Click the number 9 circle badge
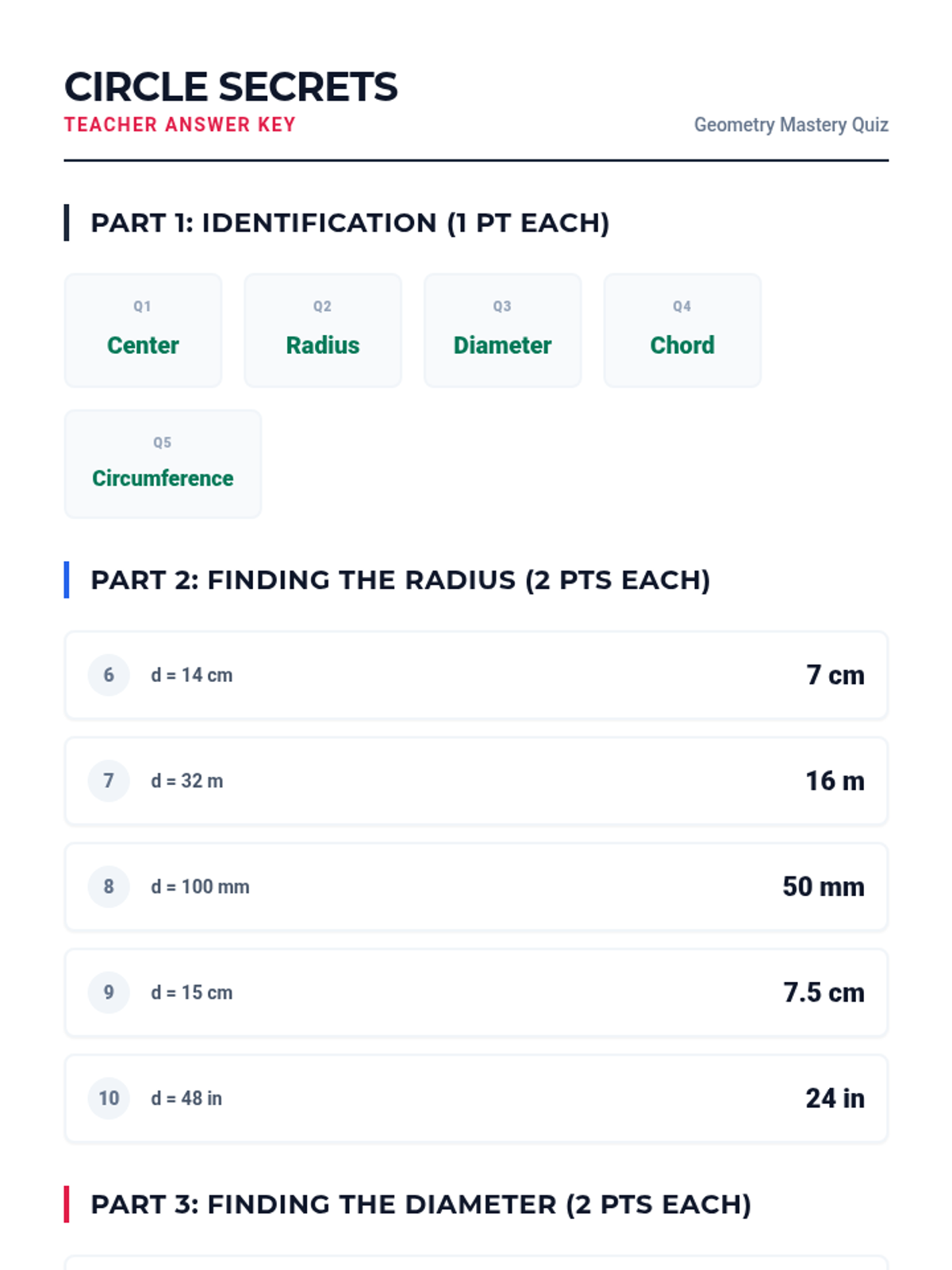952x1270 pixels. (109, 992)
